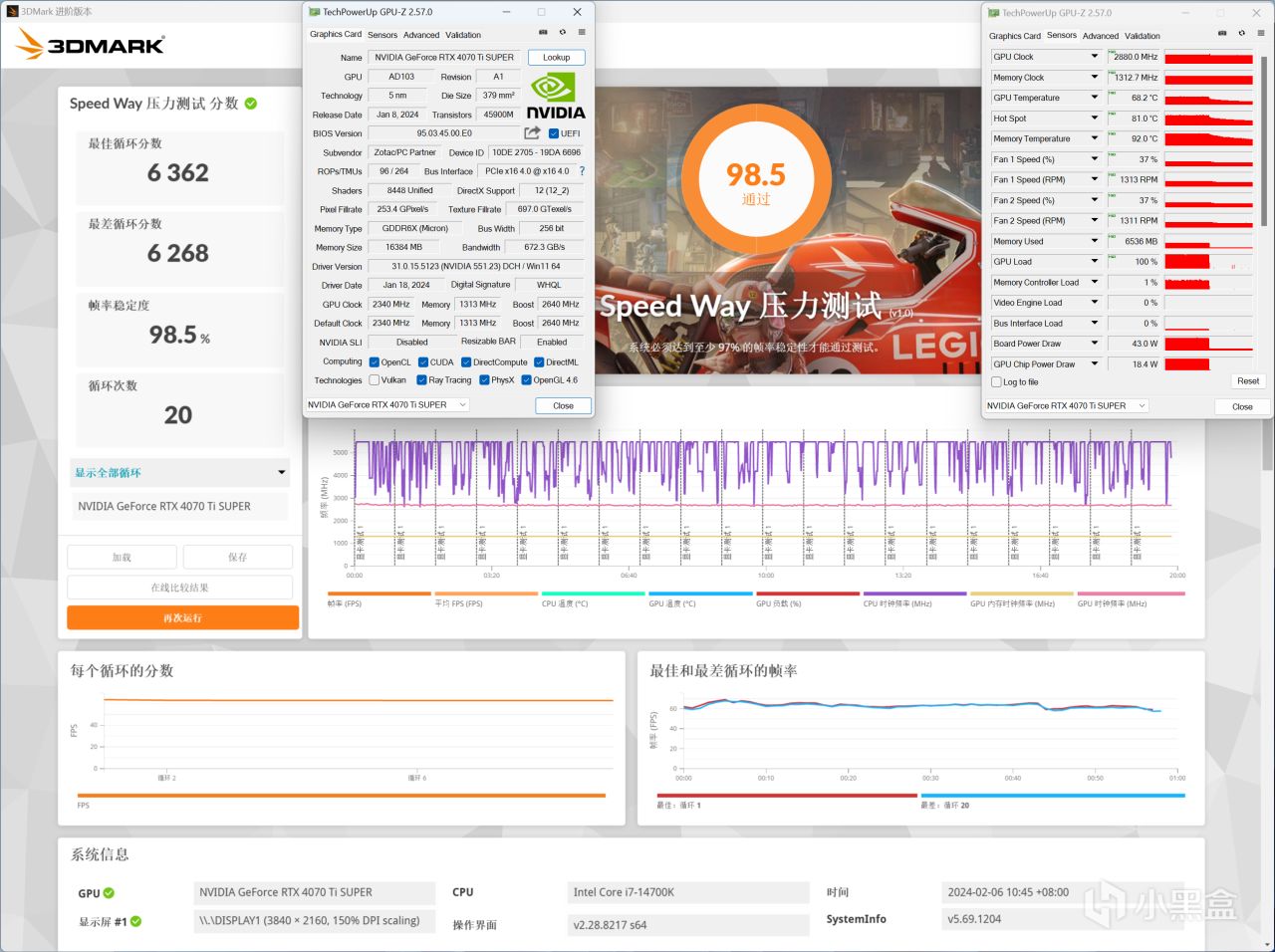Click the red GPU 负载 legend bar
The image size is (1275, 952).
pyautogui.click(x=808, y=595)
